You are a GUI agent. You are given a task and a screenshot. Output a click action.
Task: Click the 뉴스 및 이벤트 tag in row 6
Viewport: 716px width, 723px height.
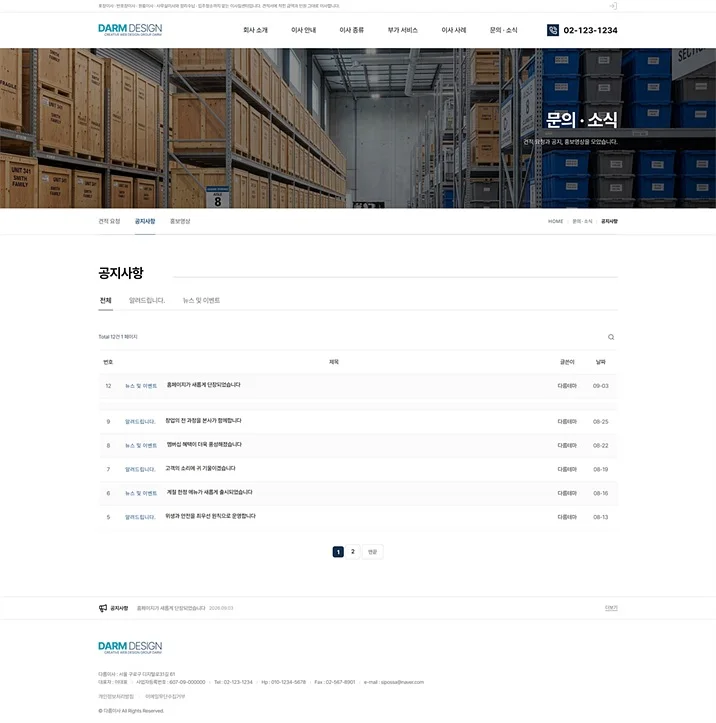[x=141, y=494]
